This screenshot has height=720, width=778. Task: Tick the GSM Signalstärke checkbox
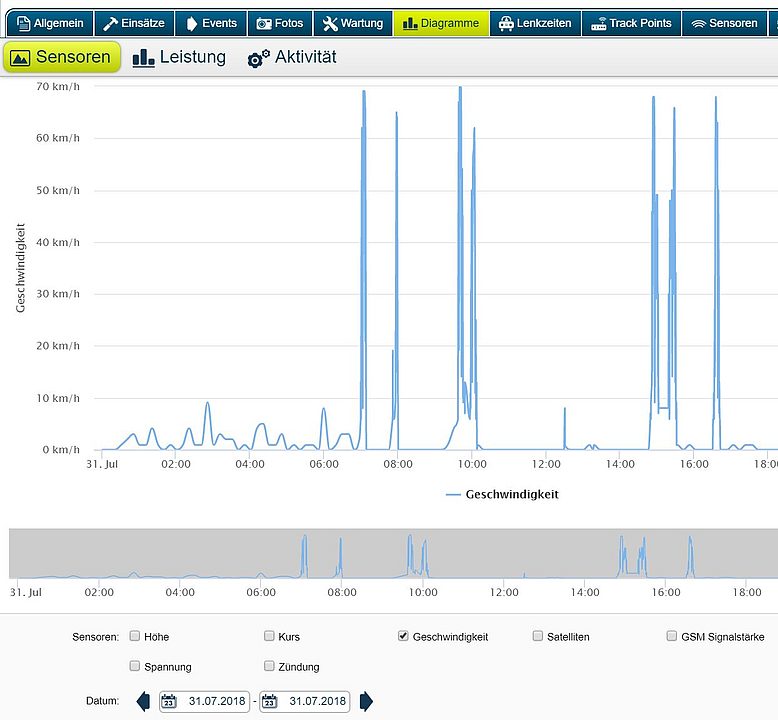click(672, 636)
